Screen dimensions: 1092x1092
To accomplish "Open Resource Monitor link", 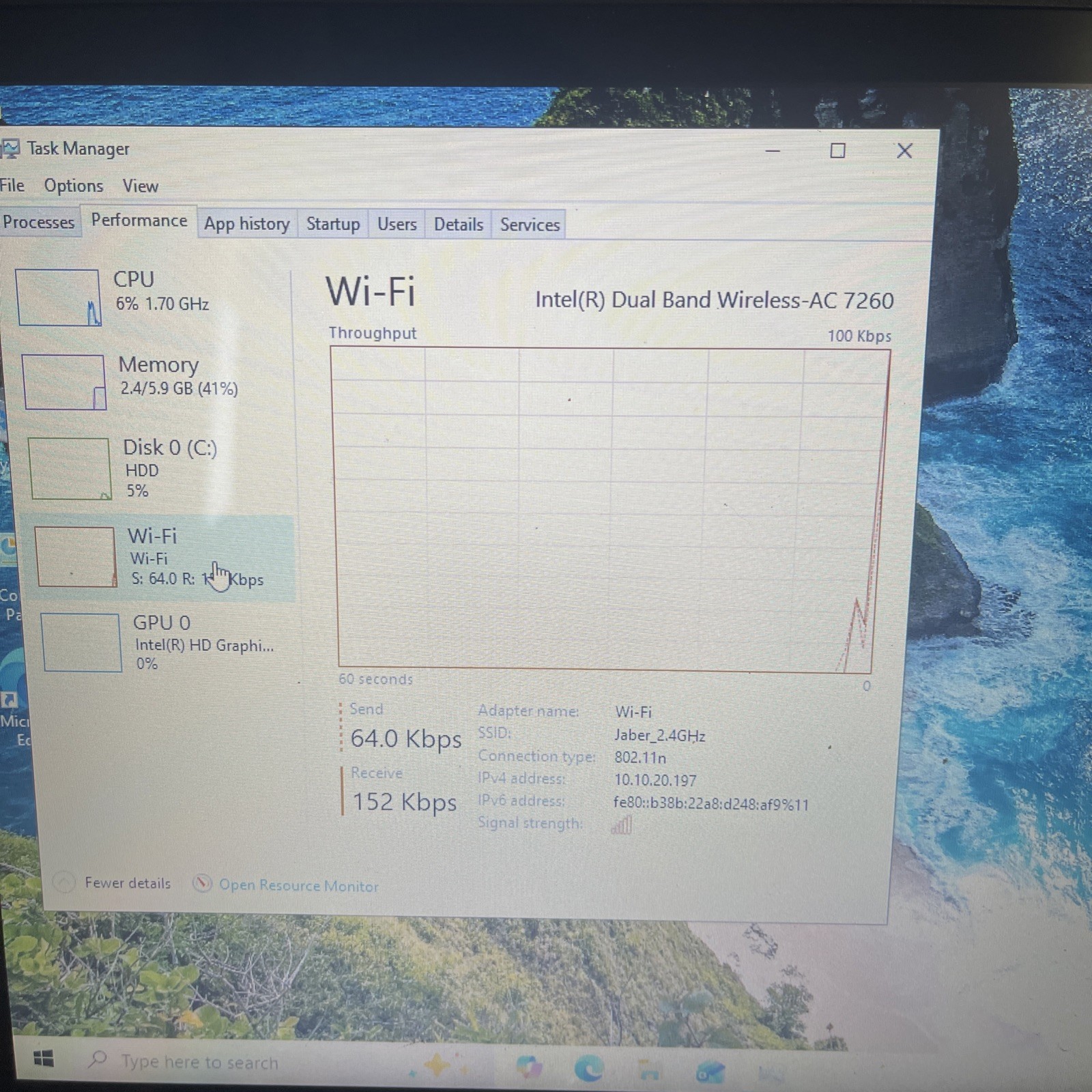I will (x=298, y=886).
